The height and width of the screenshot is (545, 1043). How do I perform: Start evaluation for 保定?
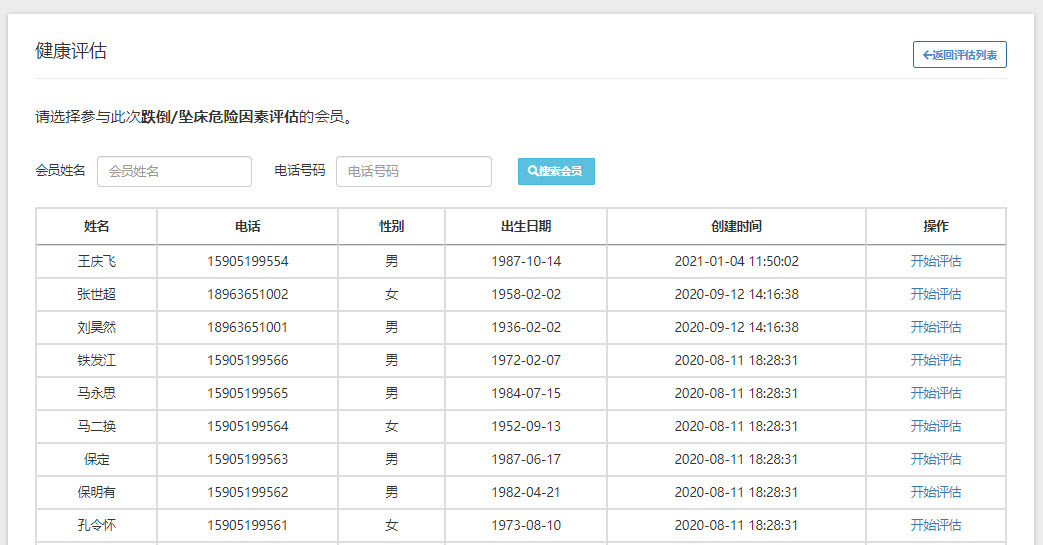coord(935,459)
